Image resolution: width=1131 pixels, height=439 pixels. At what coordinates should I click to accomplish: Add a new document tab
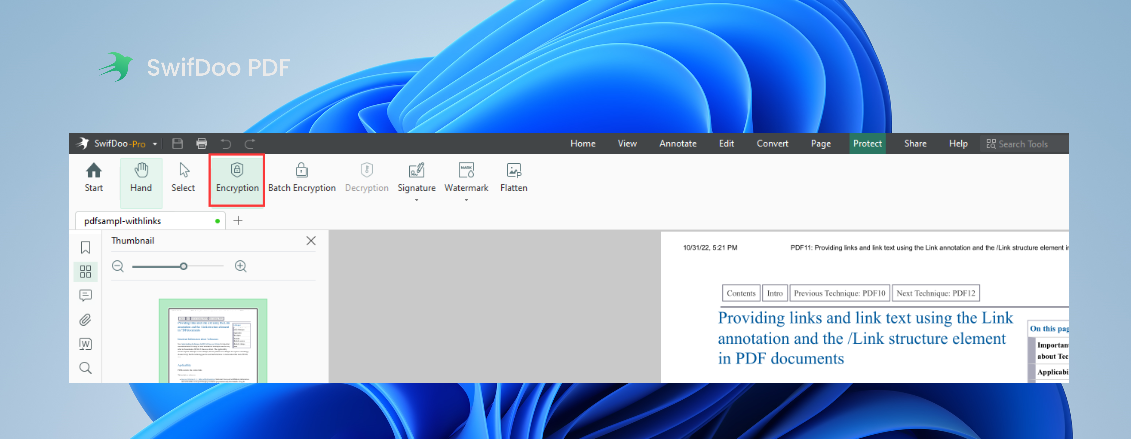238,221
